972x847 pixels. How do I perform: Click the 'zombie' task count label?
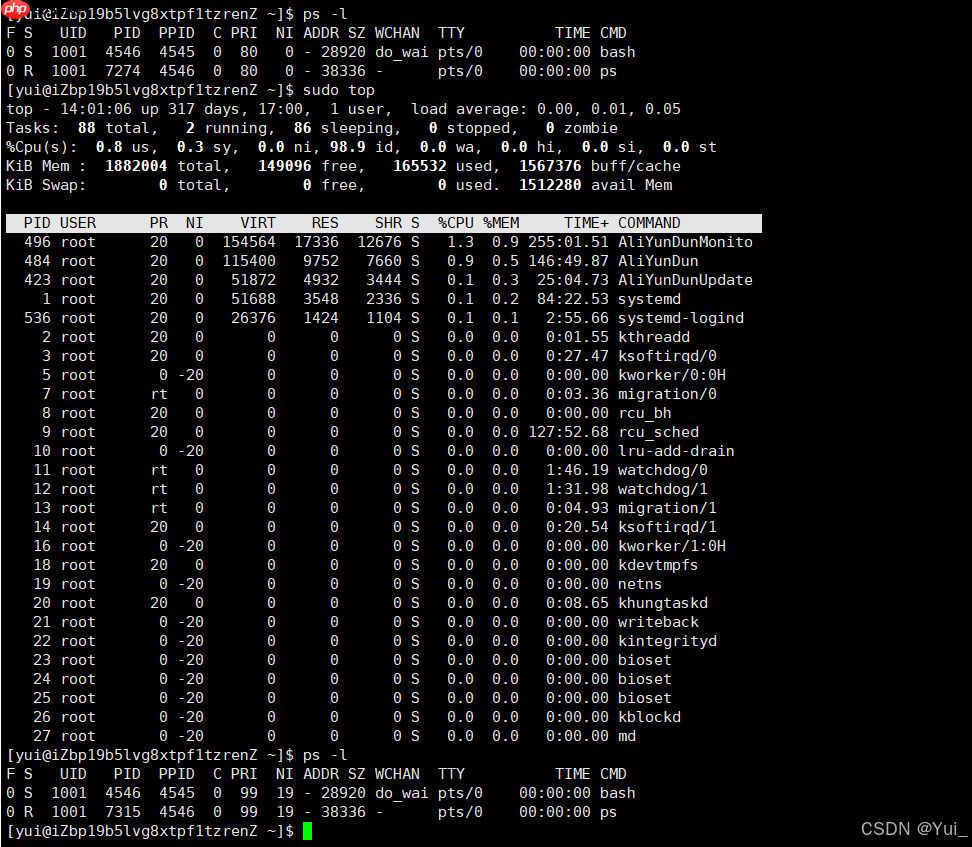(590, 128)
